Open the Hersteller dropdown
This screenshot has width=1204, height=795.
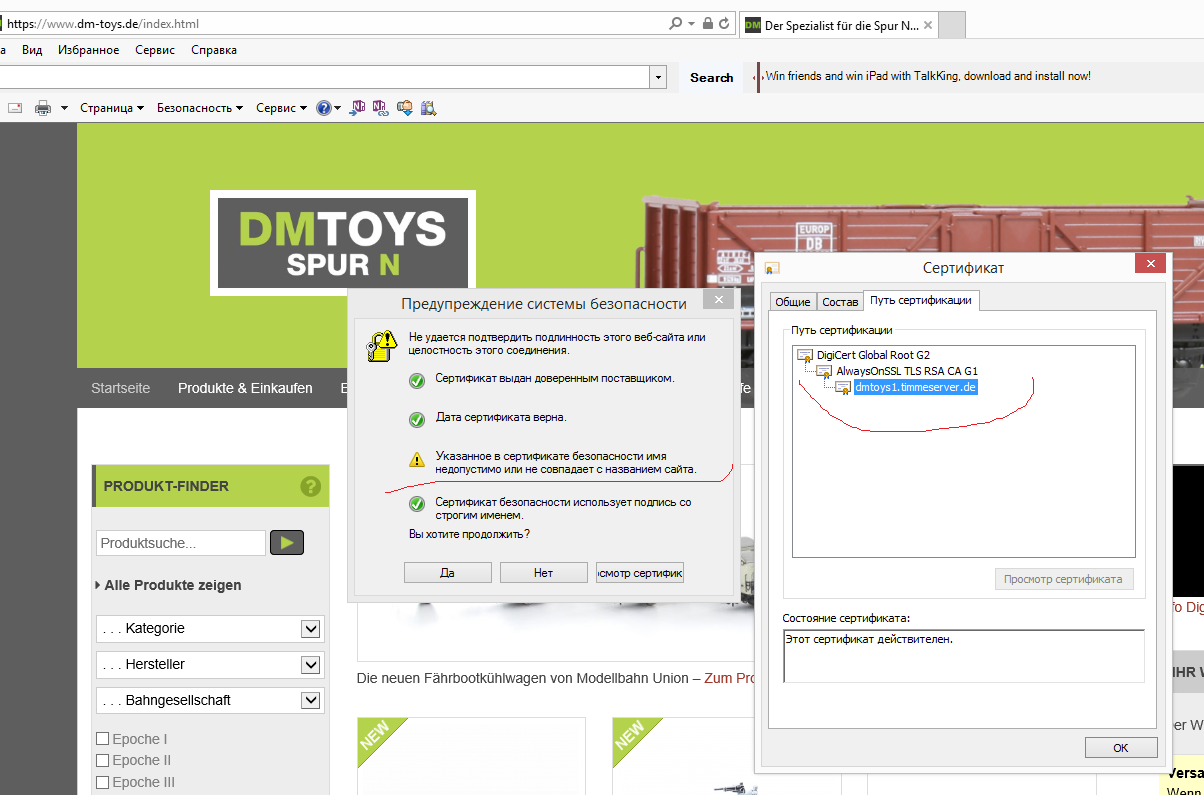click(x=209, y=665)
